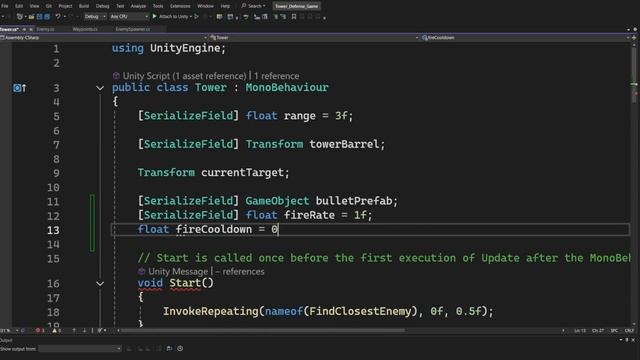This screenshot has height=360, width=640.
Task: Open the Attach to Unity dropdown arrow
Action: coord(191,17)
